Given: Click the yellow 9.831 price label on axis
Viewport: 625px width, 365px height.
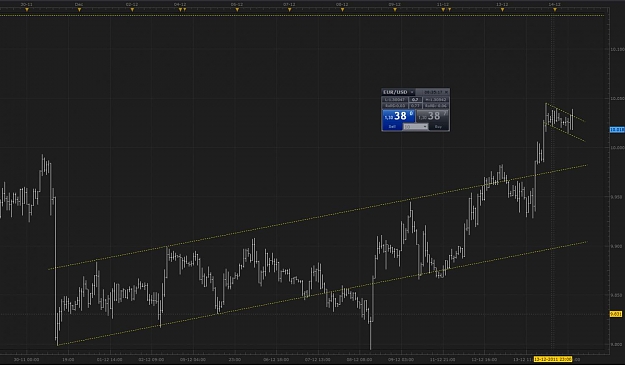Looking at the screenshot, I should pos(616,314).
